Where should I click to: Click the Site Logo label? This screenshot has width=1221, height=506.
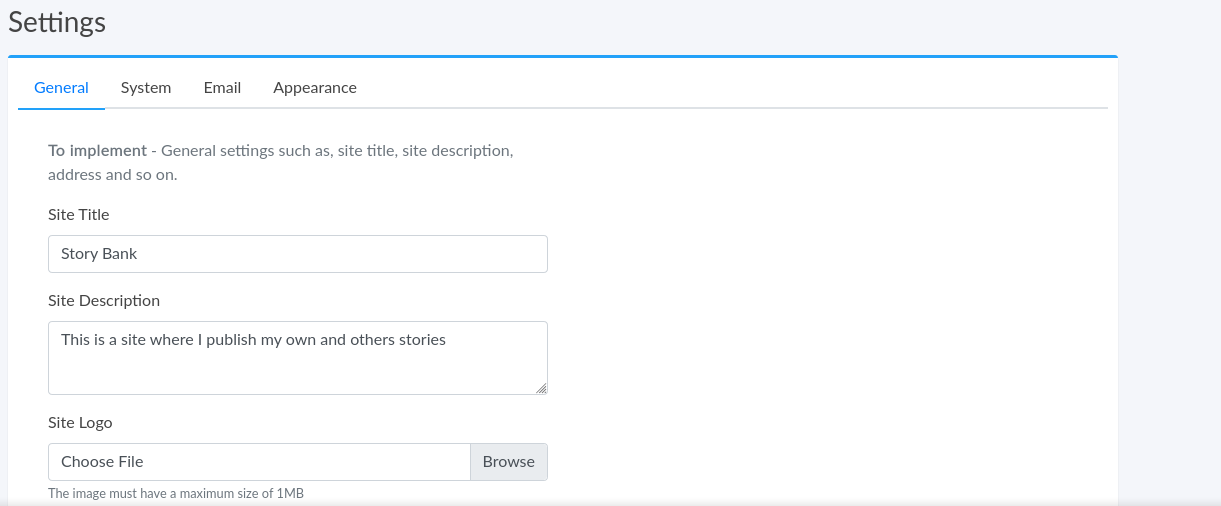[80, 423]
